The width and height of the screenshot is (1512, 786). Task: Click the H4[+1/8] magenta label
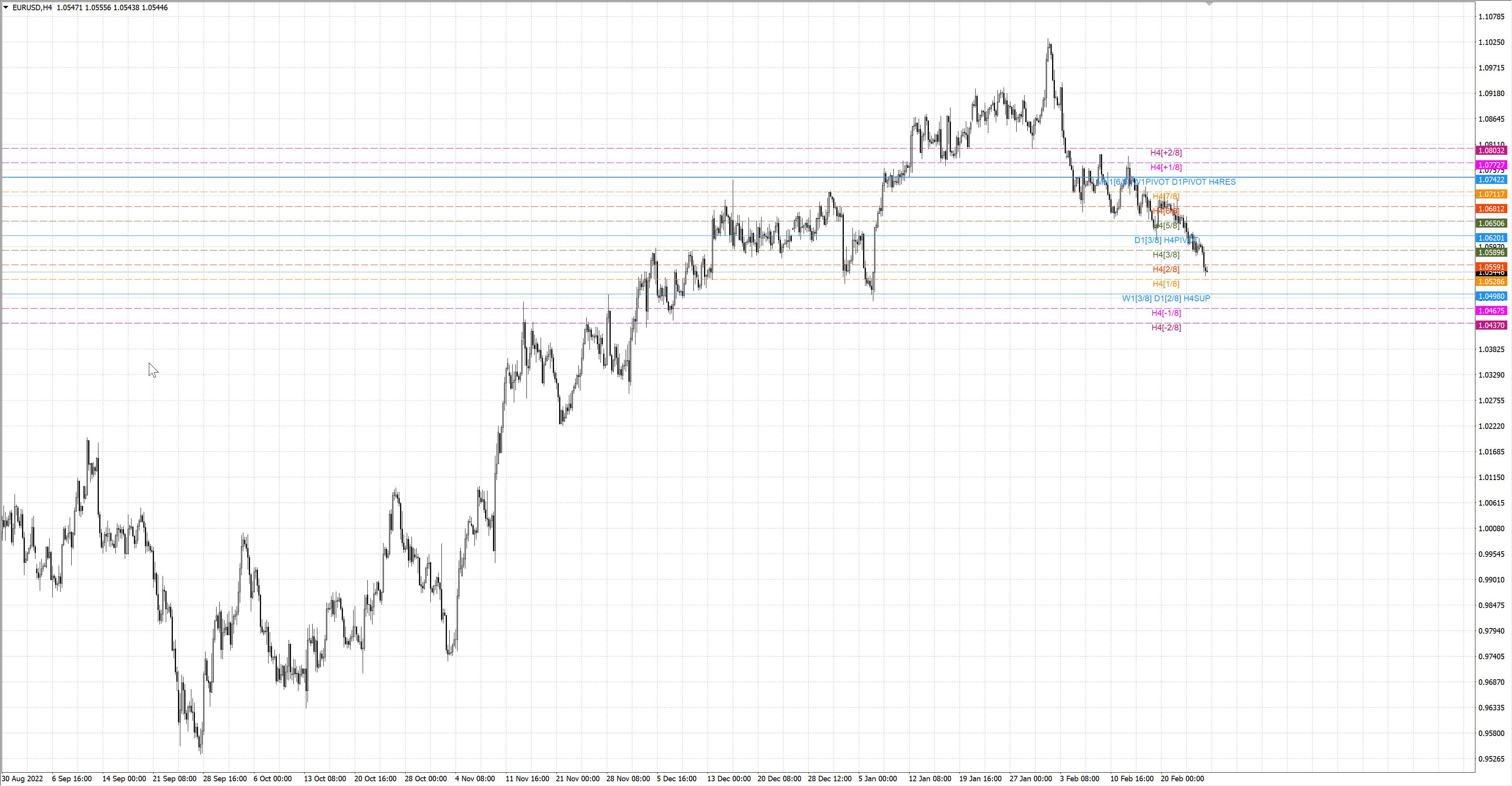tap(1165, 167)
